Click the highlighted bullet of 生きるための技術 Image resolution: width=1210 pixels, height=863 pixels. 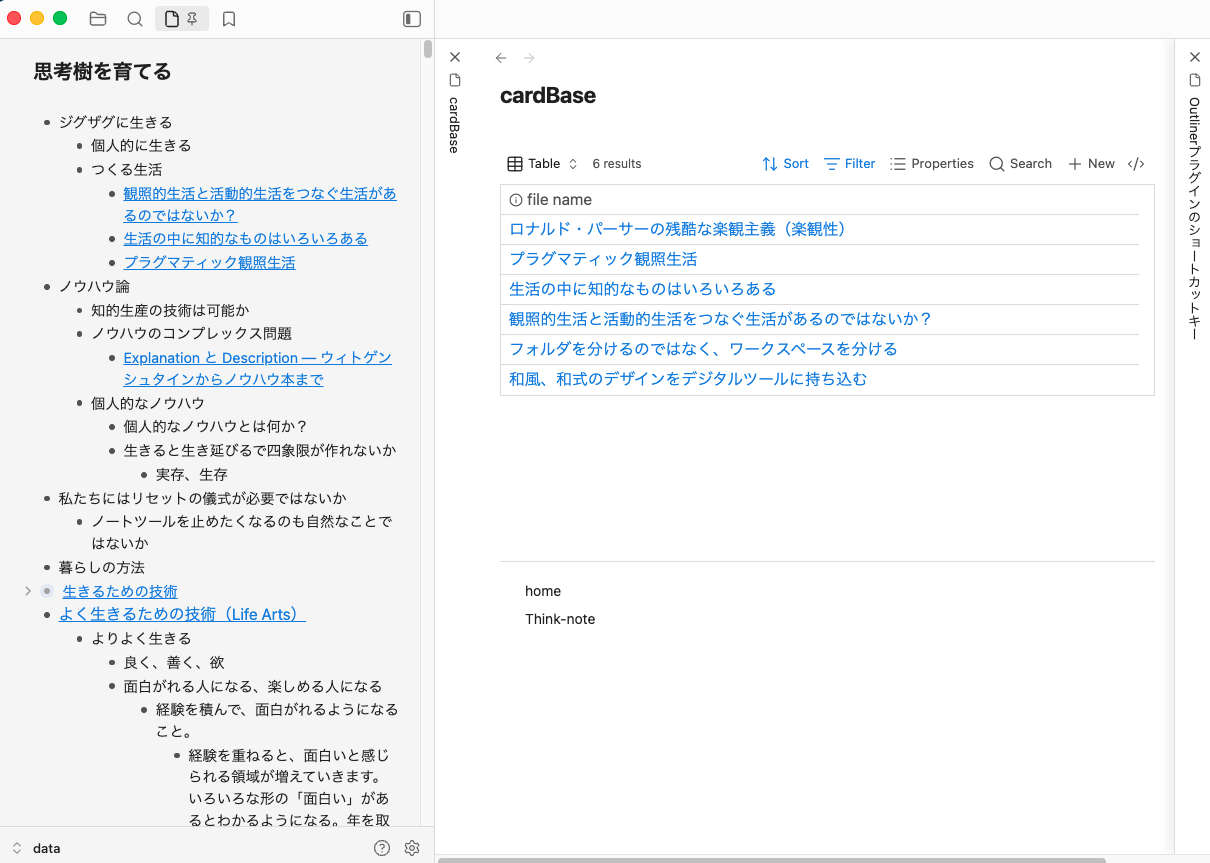pos(47,591)
